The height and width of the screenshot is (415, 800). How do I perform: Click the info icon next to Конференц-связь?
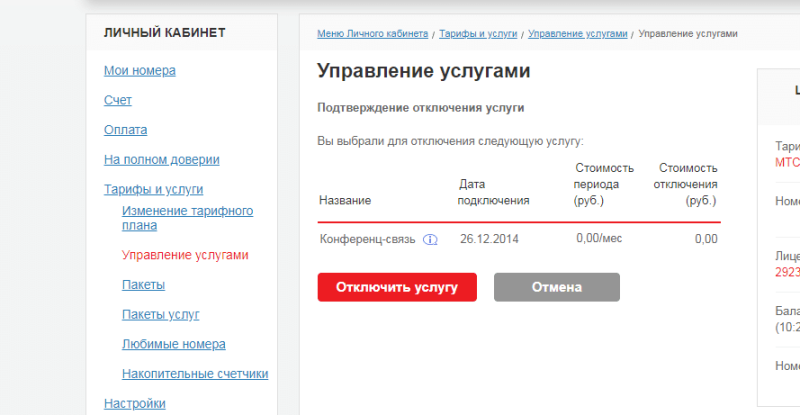click(x=430, y=240)
